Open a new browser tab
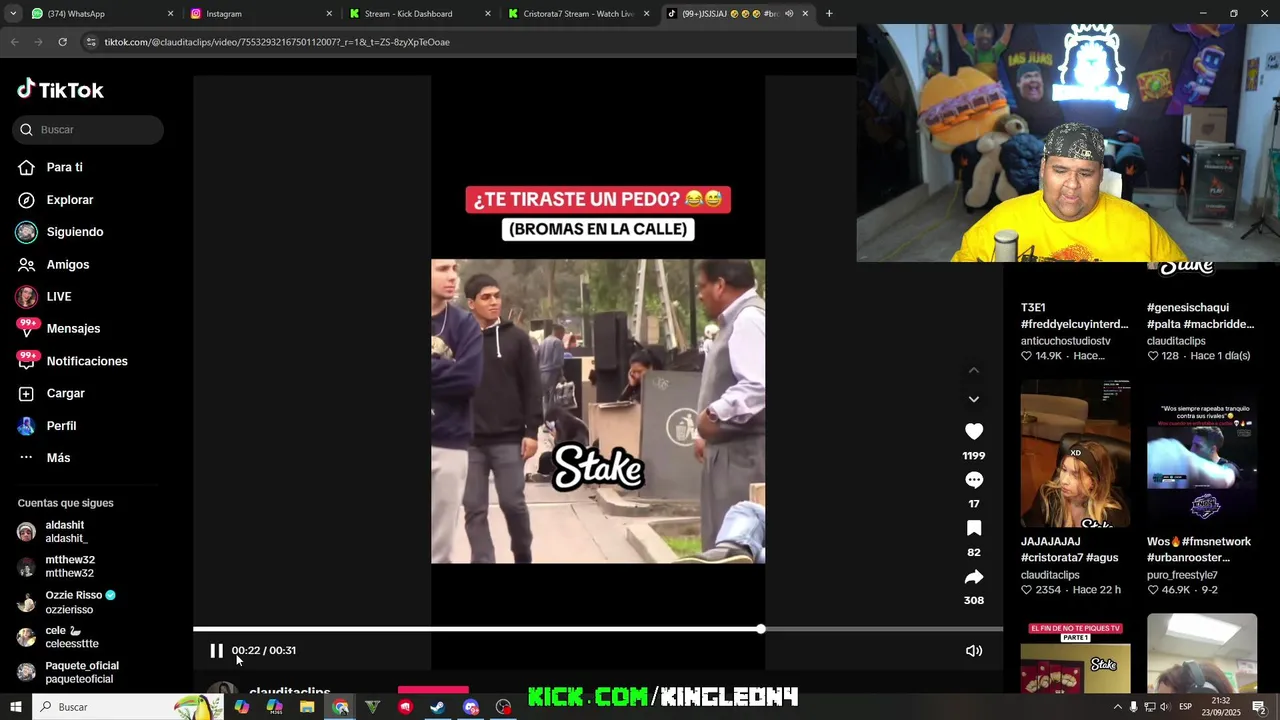Screen dimensions: 1280x720 [829, 14]
